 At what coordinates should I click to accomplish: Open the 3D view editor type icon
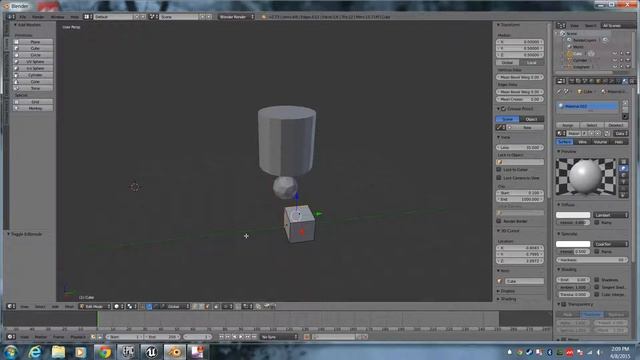click(x=11, y=306)
